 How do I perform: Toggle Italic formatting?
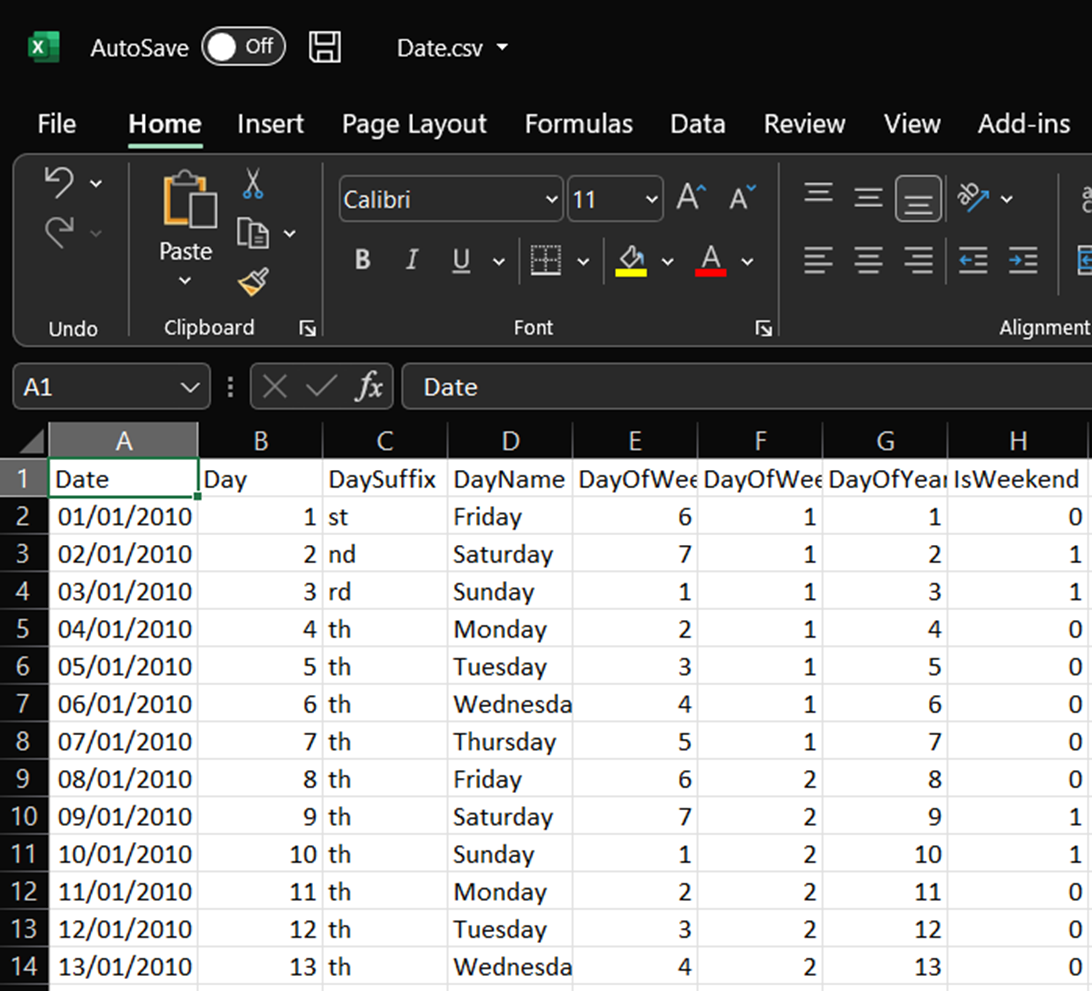(x=412, y=260)
